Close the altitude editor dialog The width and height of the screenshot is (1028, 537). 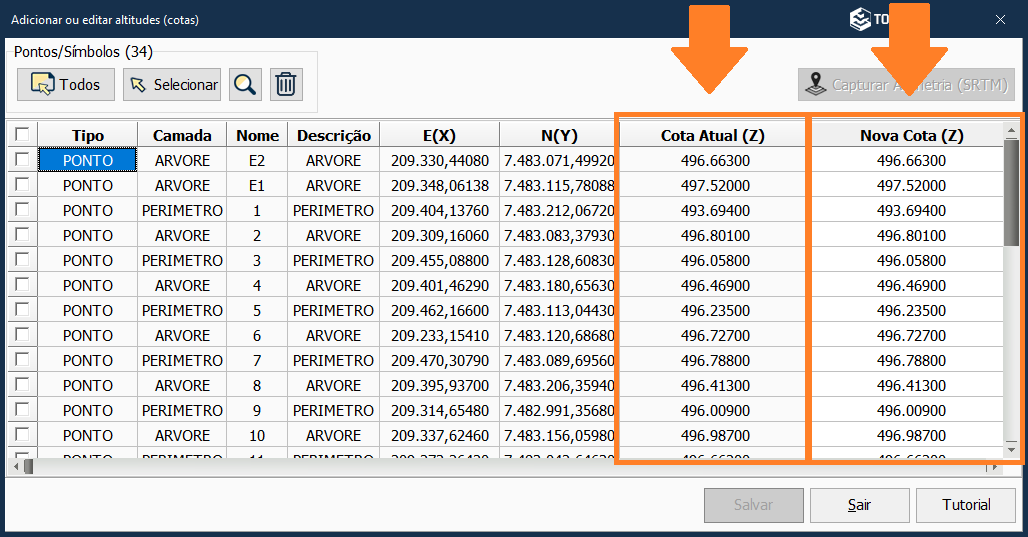point(1000,19)
